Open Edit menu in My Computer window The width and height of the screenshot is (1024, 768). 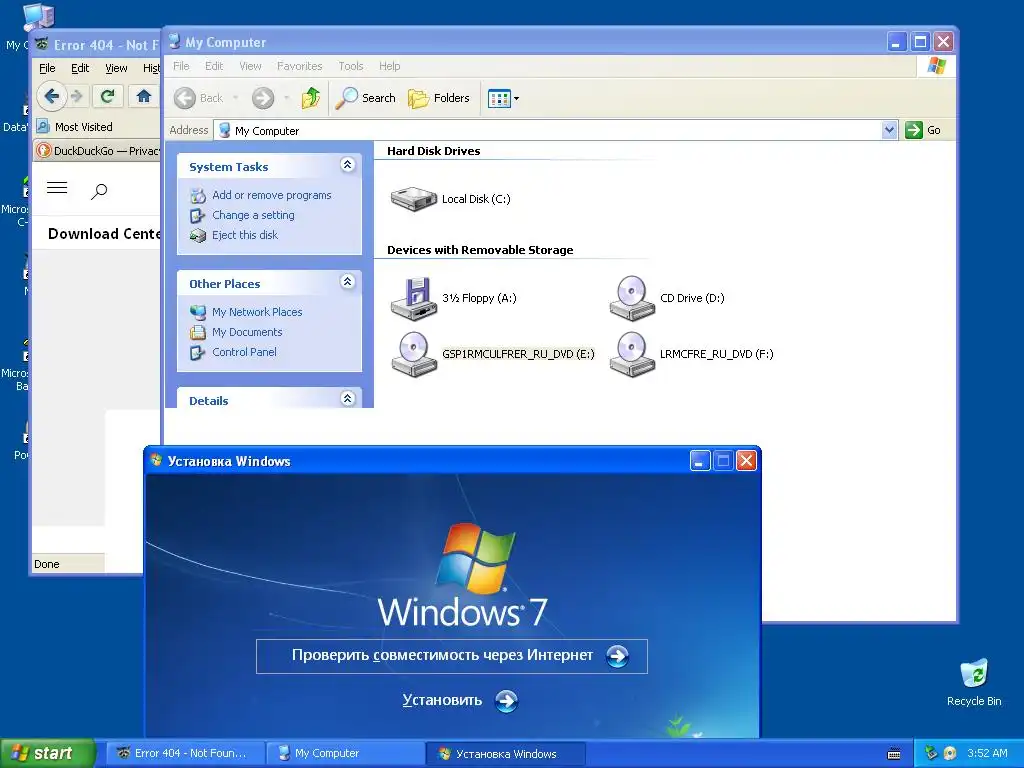[214, 66]
